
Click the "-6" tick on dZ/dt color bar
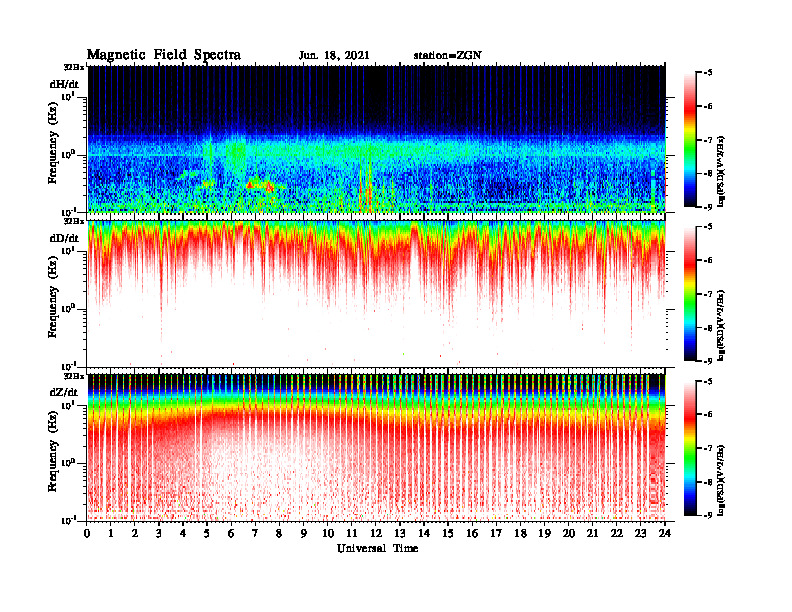(708, 414)
